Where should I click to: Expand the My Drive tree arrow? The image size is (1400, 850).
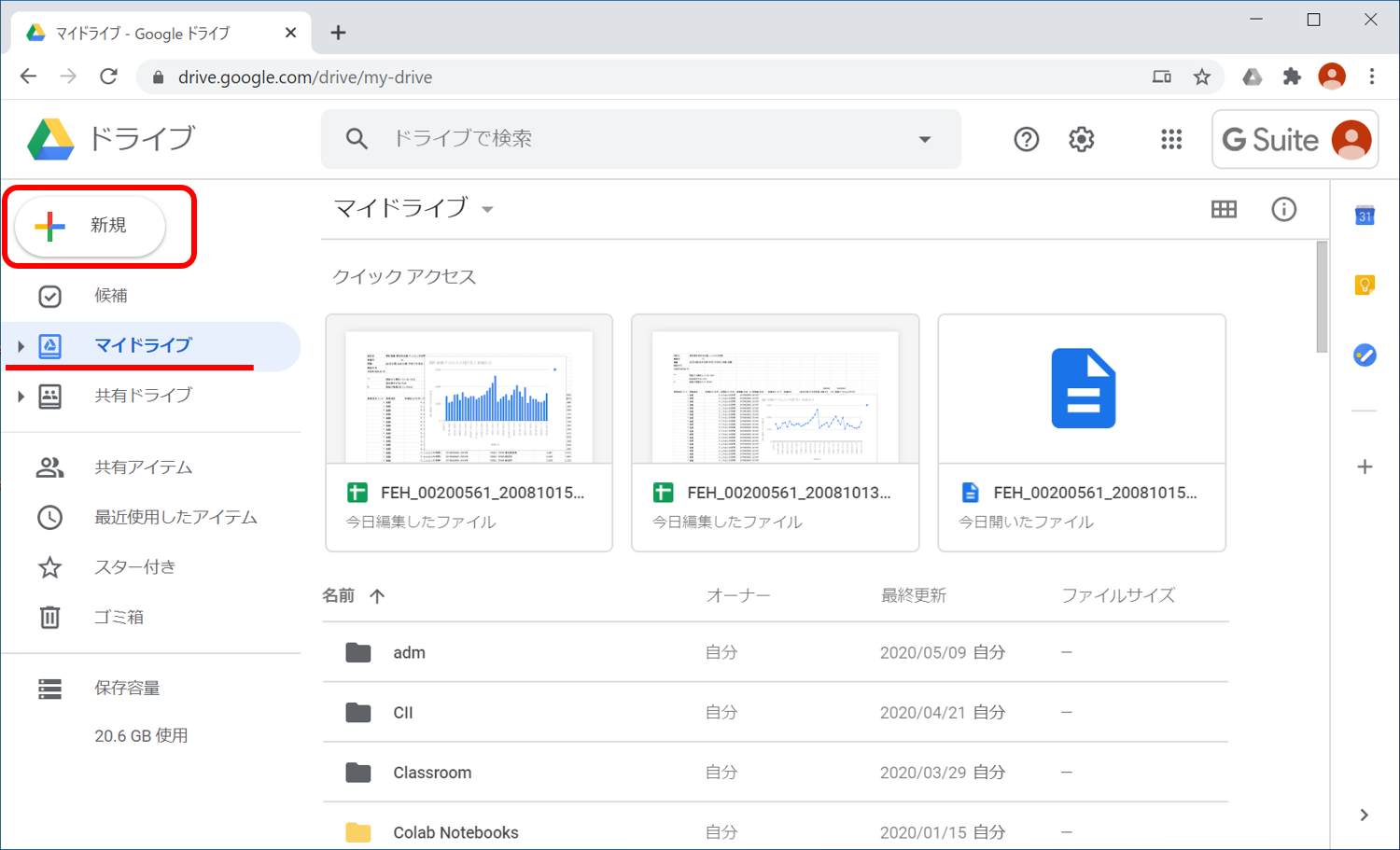[21, 346]
